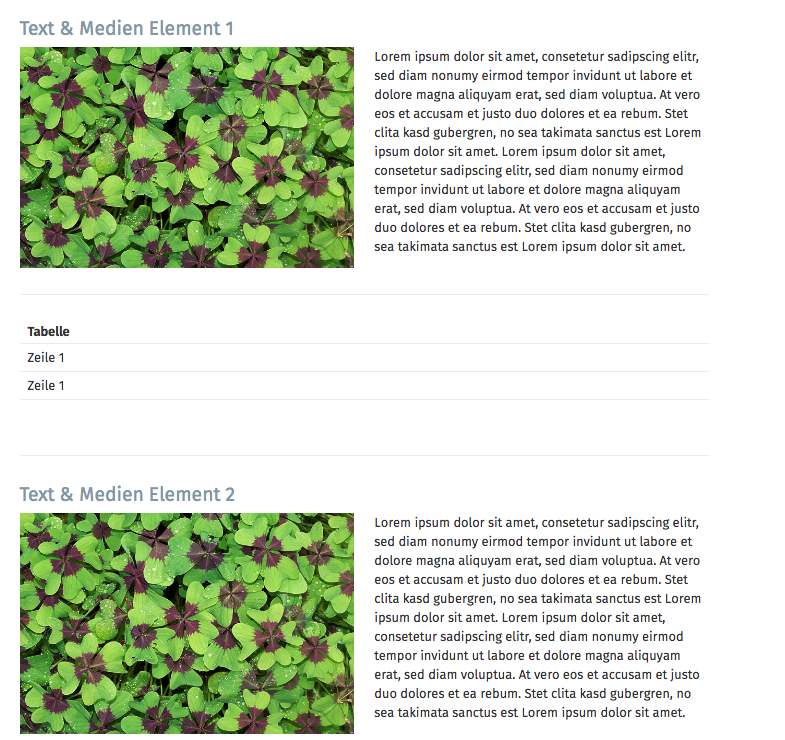Image resolution: width=785 pixels, height=740 pixels.
Task: Click the first word "Lorem" of the second paragraph
Action: [394, 523]
